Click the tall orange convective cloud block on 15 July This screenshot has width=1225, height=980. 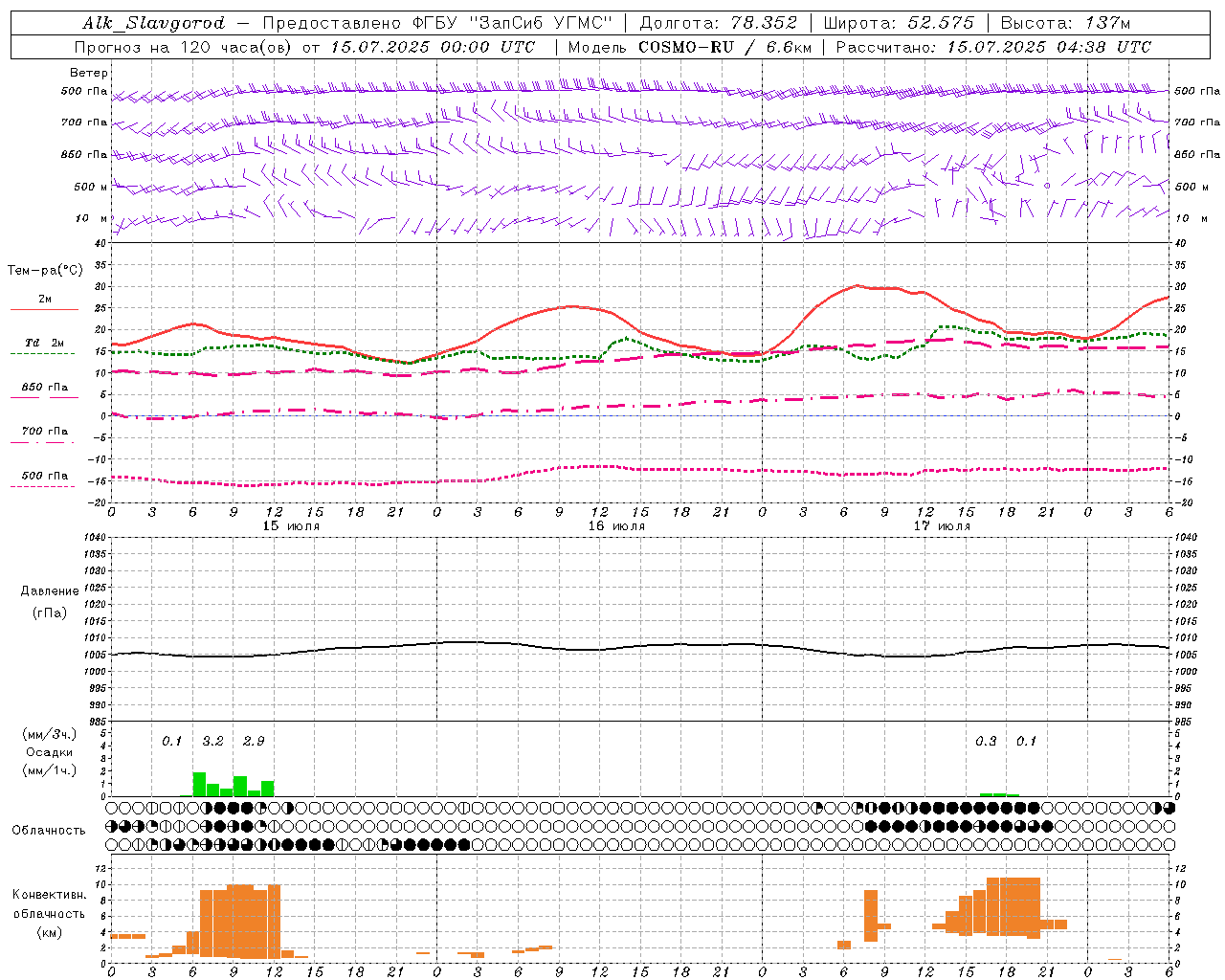240,922
